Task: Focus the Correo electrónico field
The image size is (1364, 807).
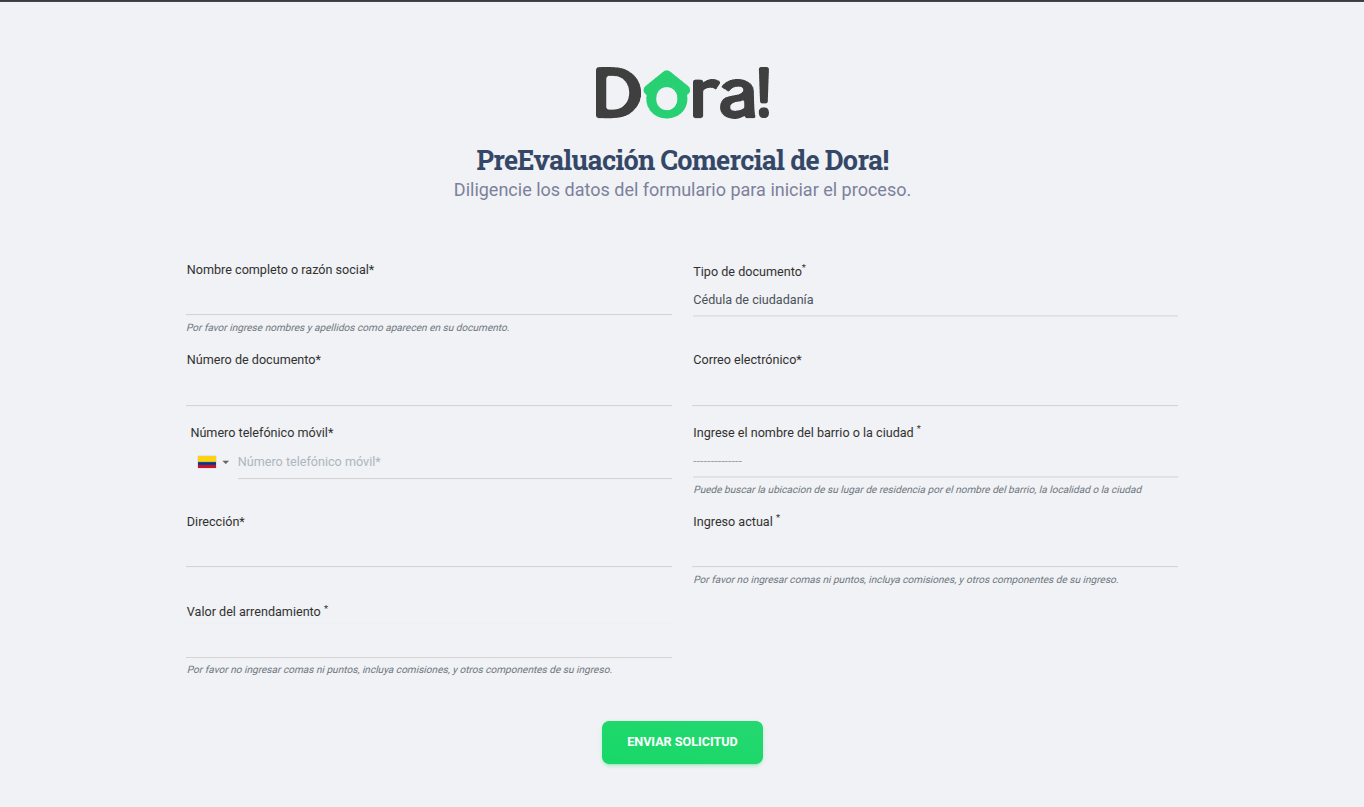Action: pyautogui.click(x=935, y=390)
